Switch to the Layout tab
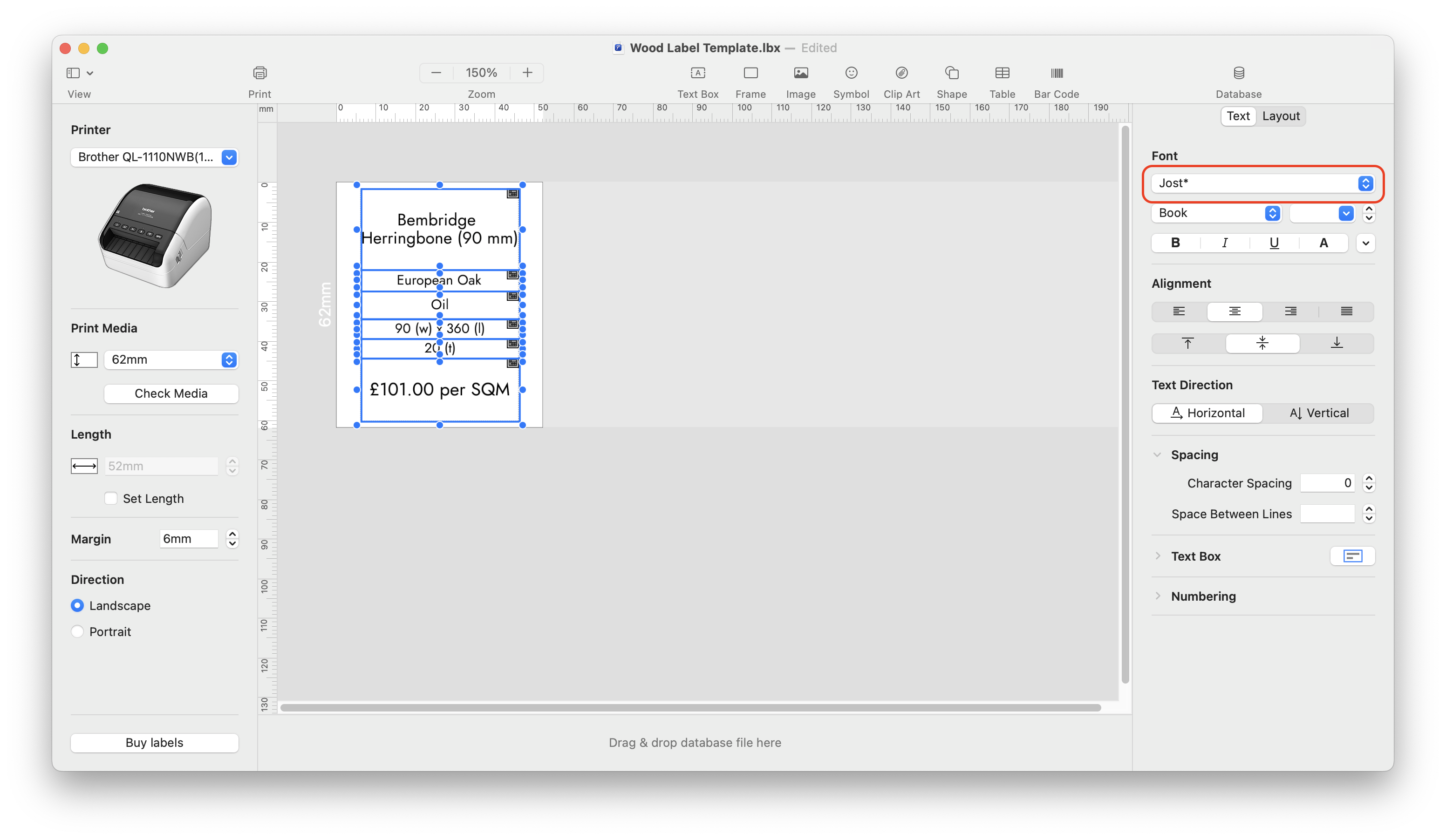This screenshot has width=1446, height=840. point(1280,116)
